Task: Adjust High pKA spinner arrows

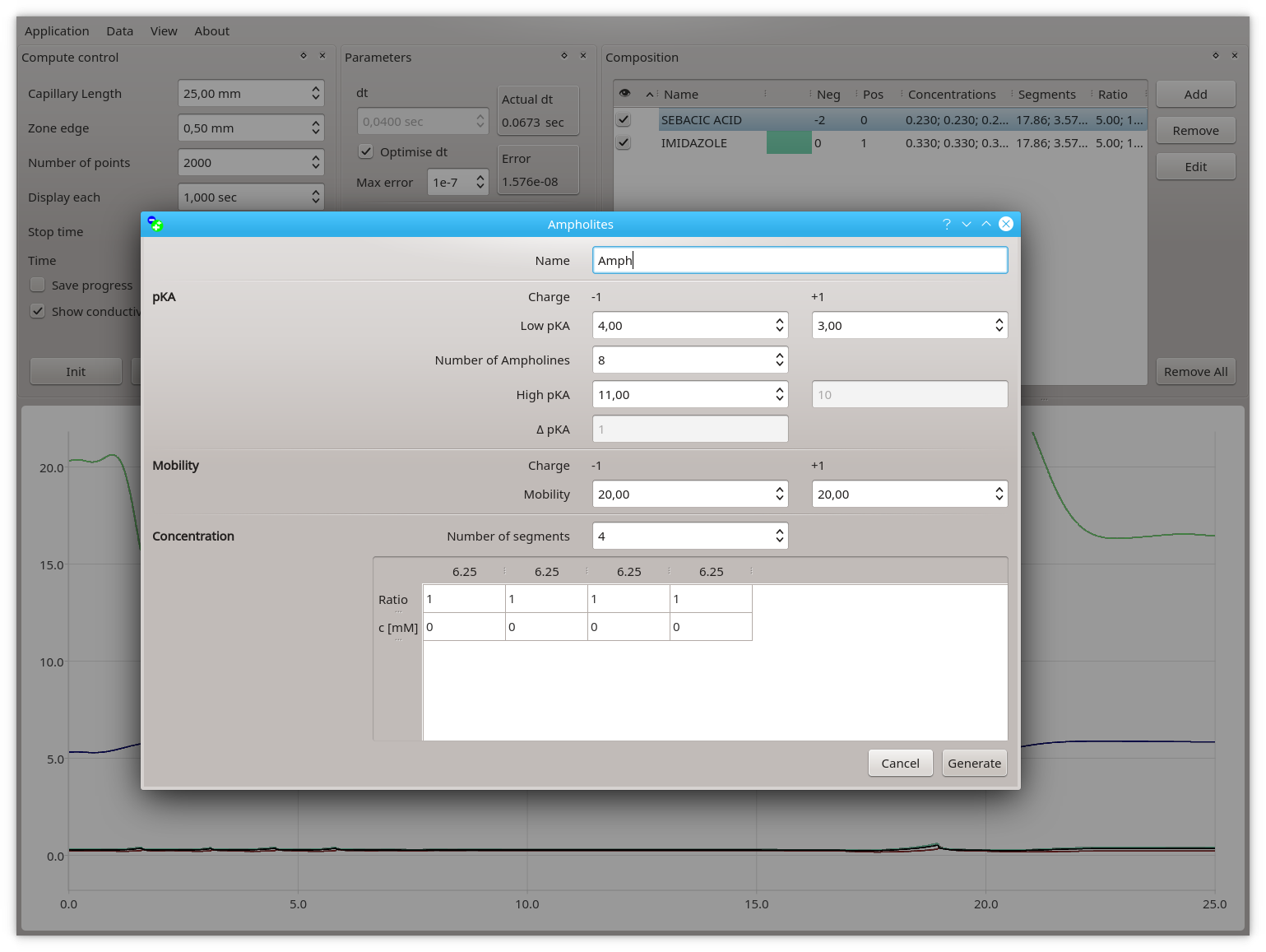Action: (x=780, y=394)
